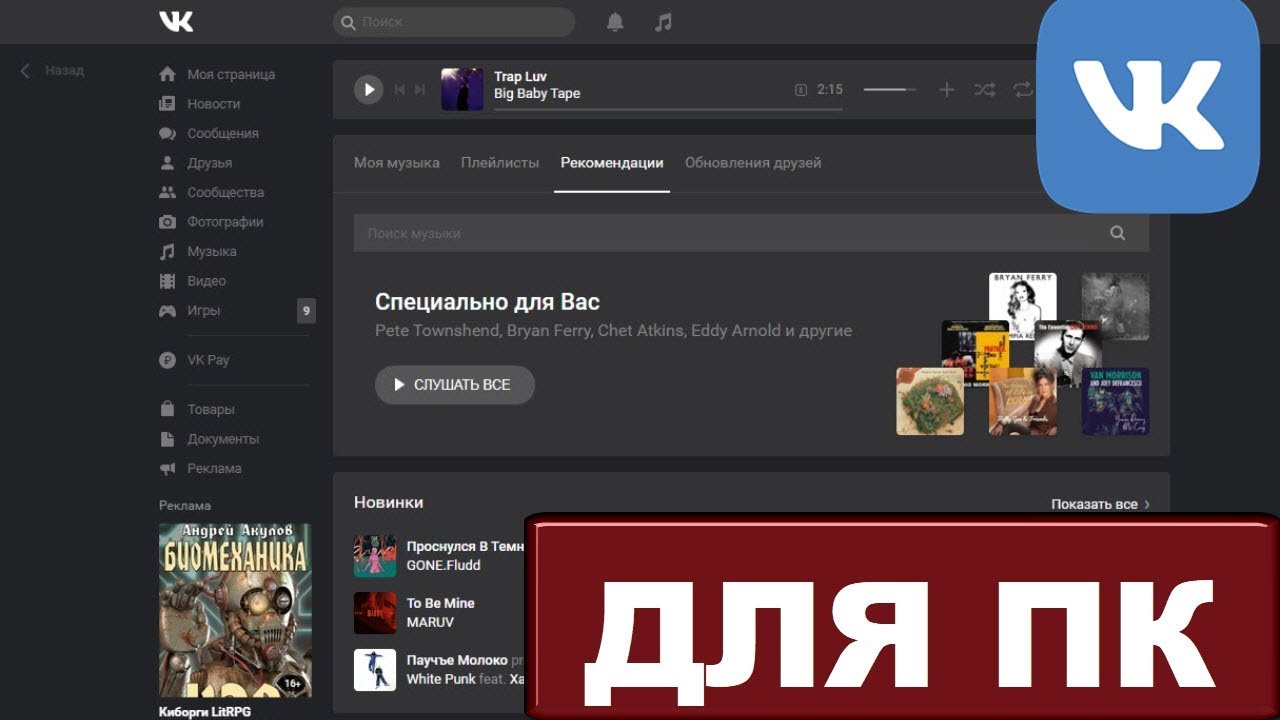Open 'Фотографии' in sidebar

coord(225,222)
